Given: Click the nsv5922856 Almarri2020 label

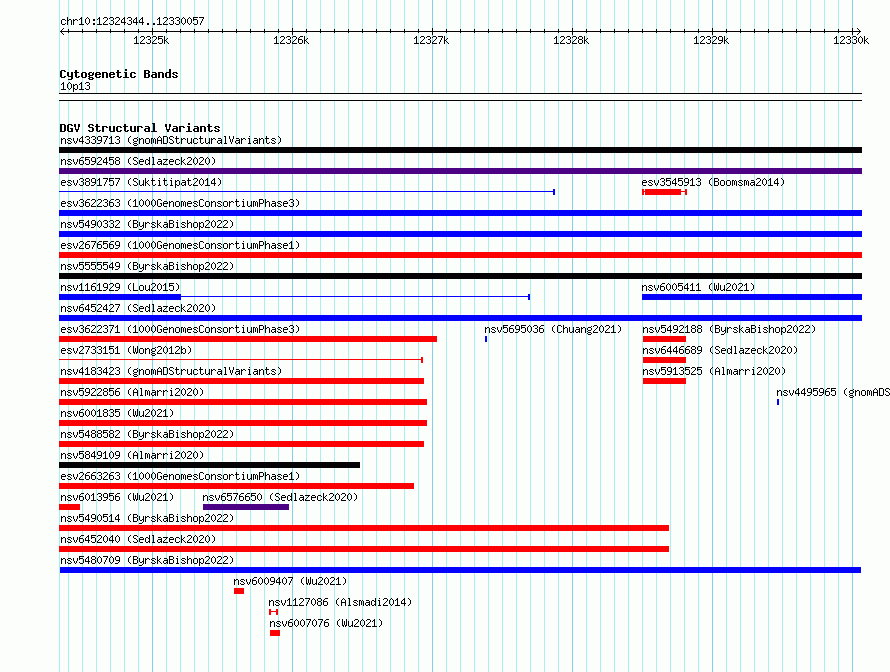Looking at the screenshot, I should pyautogui.click(x=132, y=392).
